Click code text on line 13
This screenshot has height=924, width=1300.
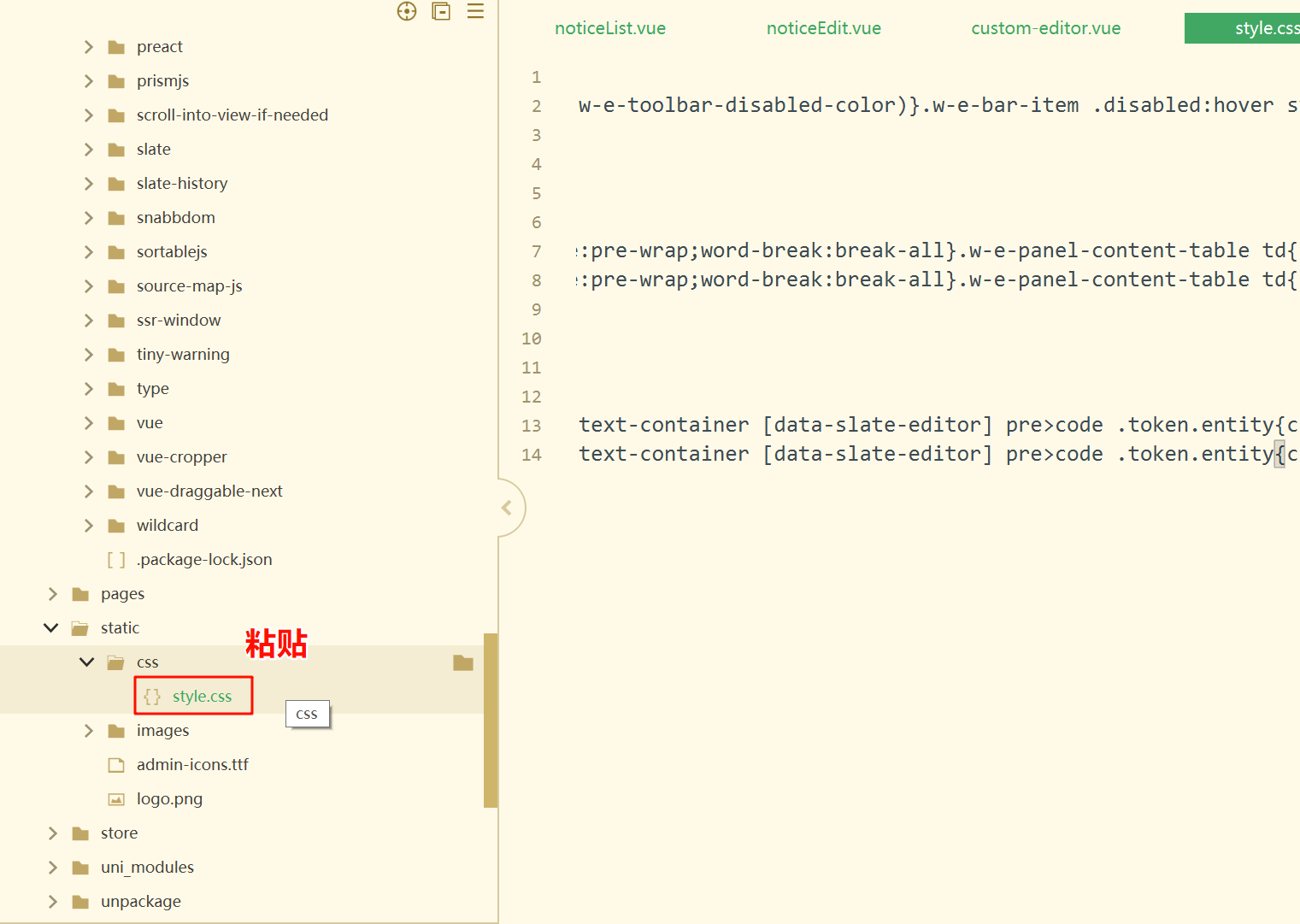click(938, 425)
